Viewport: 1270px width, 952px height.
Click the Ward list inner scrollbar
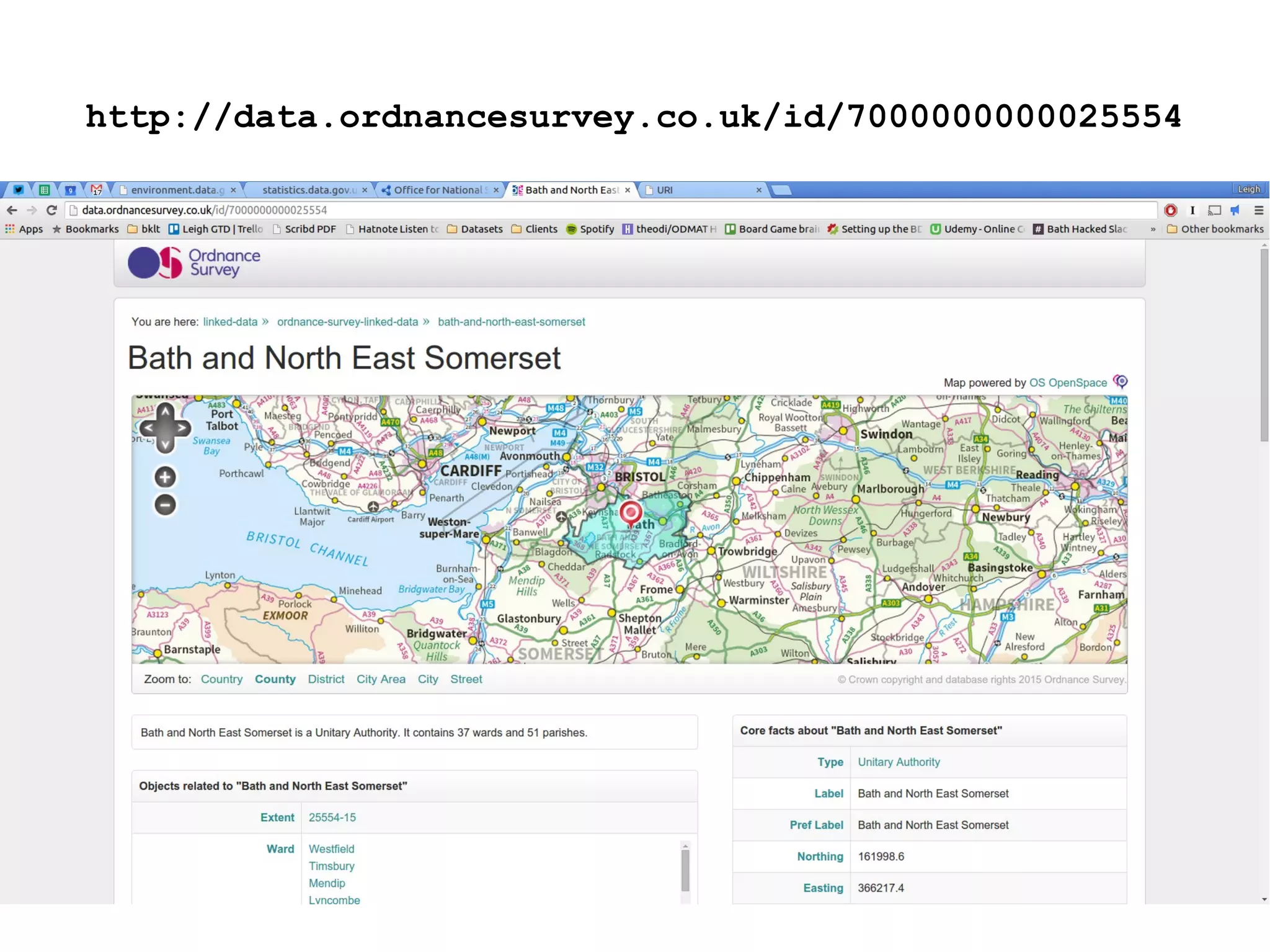click(x=685, y=871)
